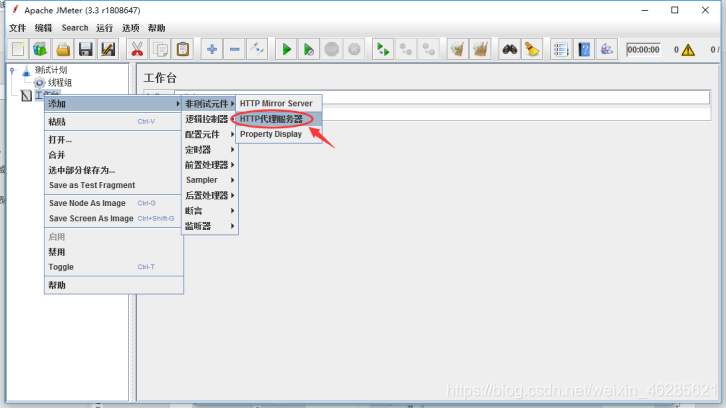Open the Templates icon in toolbar

(40, 49)
